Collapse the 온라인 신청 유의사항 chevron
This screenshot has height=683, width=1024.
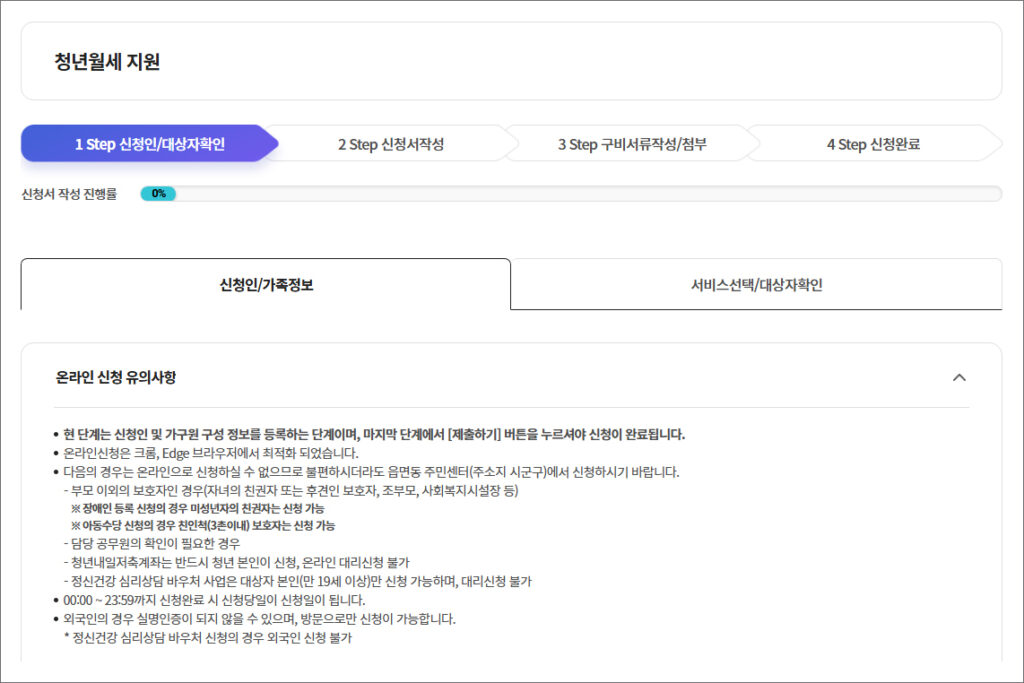[x=959, y=377]
